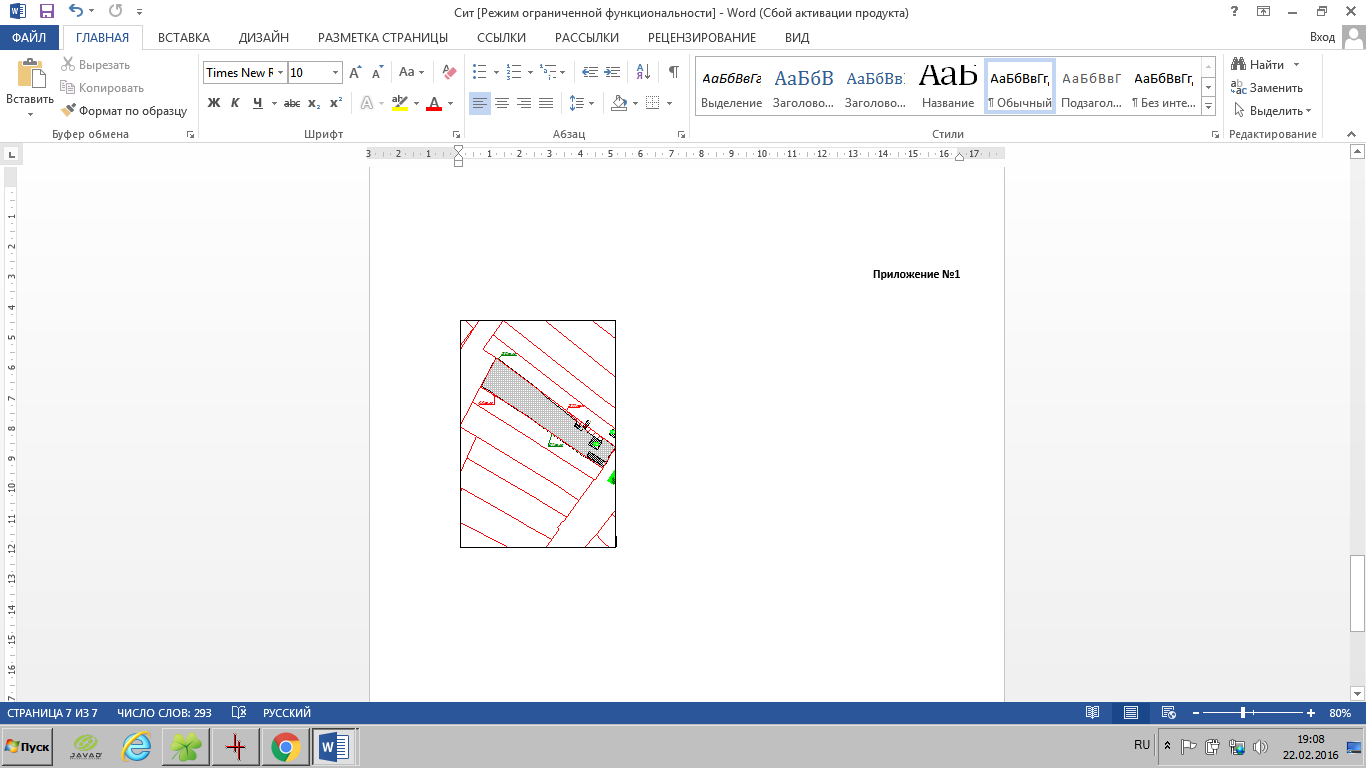1366x768 pixels.
Task: Switch to the ССЫЛКИ tab
Action: tap(501, 37)
